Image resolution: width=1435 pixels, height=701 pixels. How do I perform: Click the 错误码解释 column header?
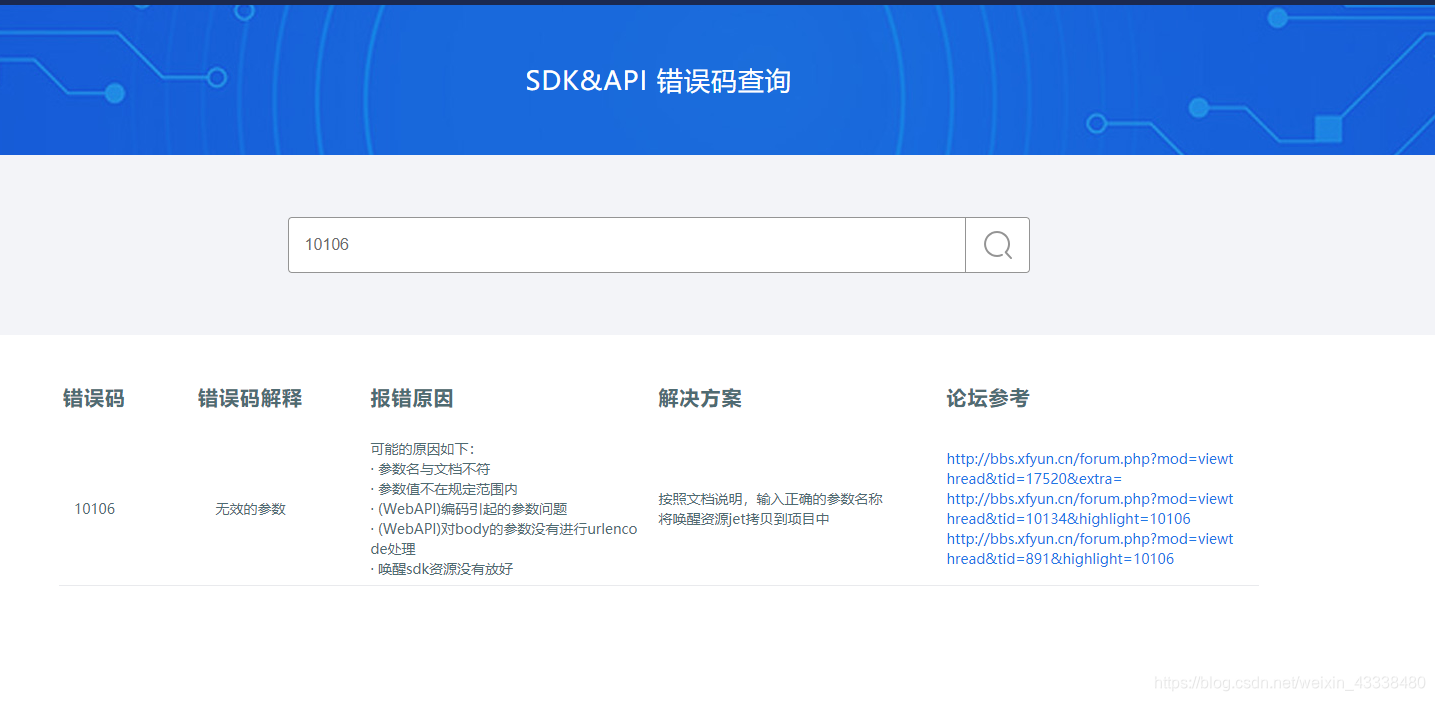pyautogui.click(x=249, y=398)
